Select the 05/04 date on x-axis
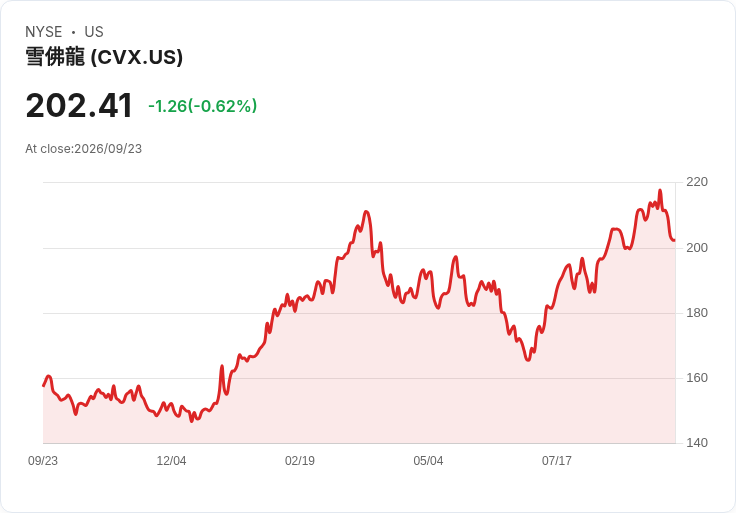 (428, 461)
